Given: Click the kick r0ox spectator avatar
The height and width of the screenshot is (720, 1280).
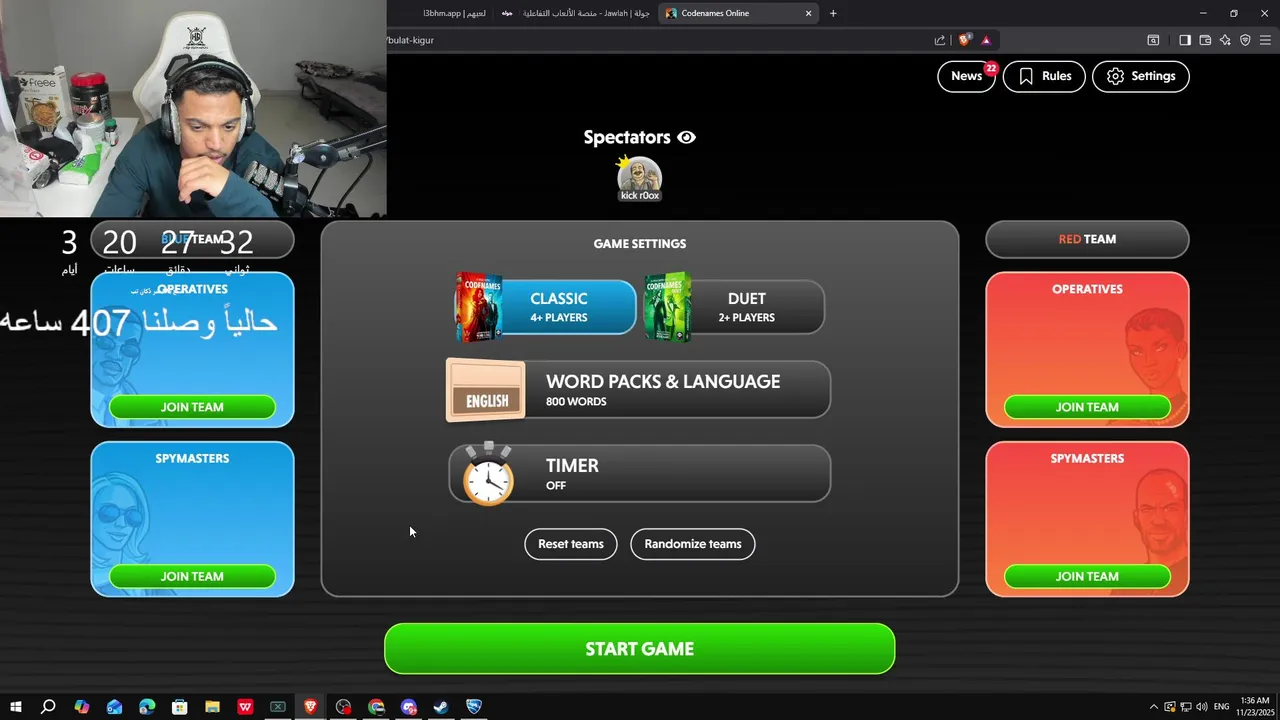Looking at the screenshot, I should pyautogui.click(x=639, y=177).
